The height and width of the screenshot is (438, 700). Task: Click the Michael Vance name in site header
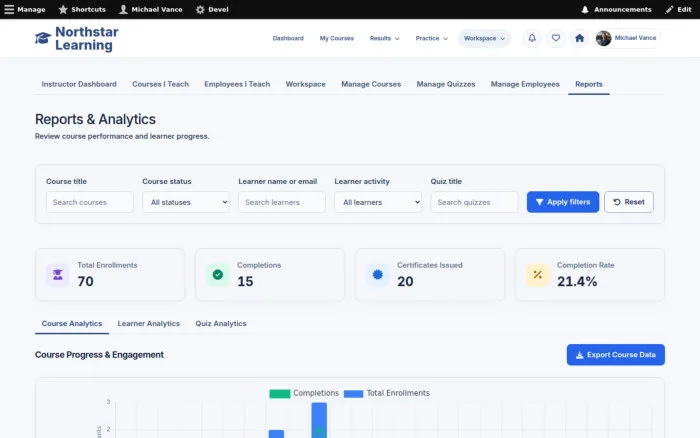point(635,38)
